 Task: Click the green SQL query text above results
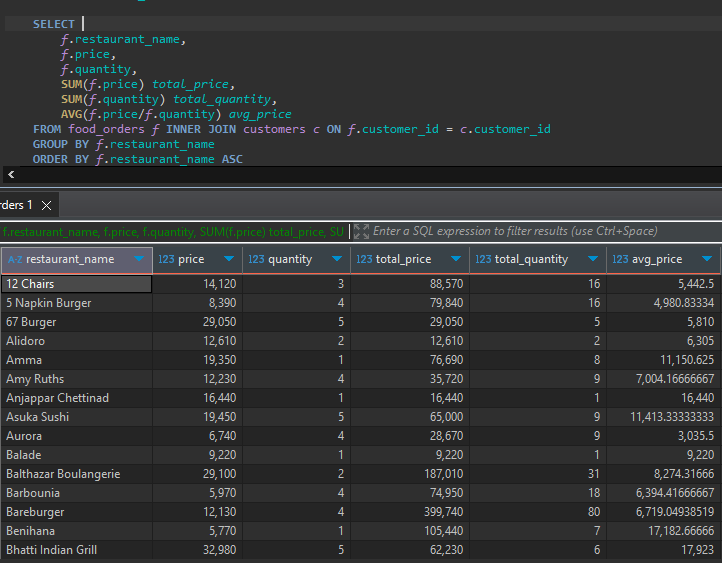tap(173, 232)
